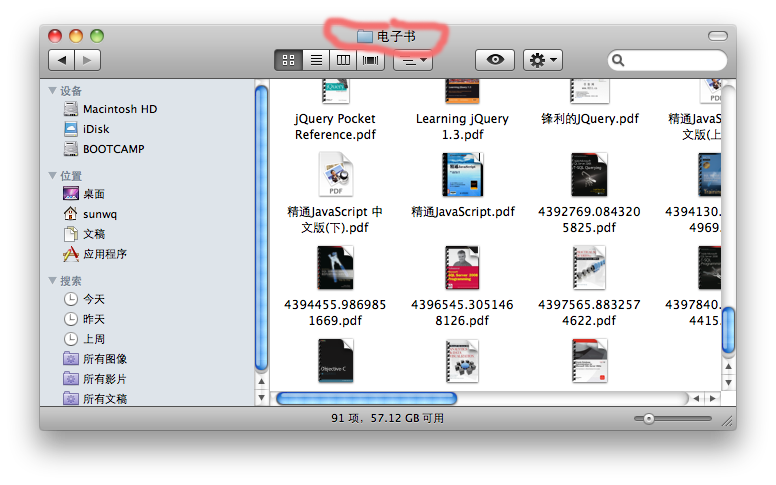Viewport: 776px width, 485px height.
Task: Collapse the 设备 section
Action: pyautogui.click(x=52, y=91)
